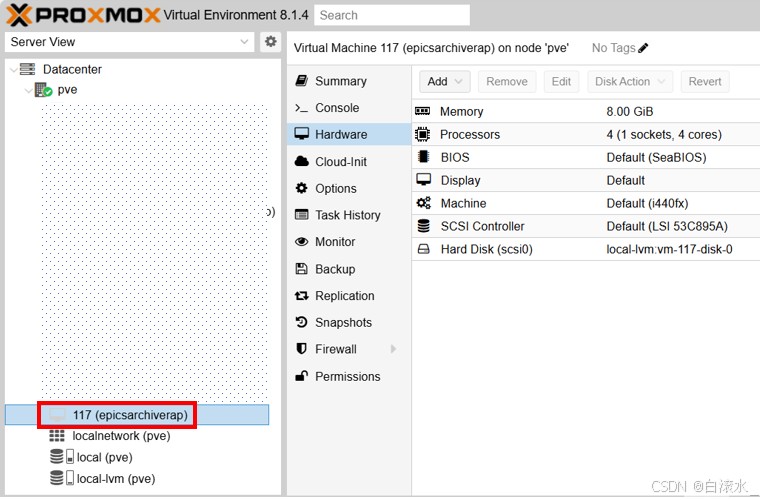Click the Permissions unlock icon
This screenshot has width=763, height=500.
pyautogui.click(x=302, y=376)
